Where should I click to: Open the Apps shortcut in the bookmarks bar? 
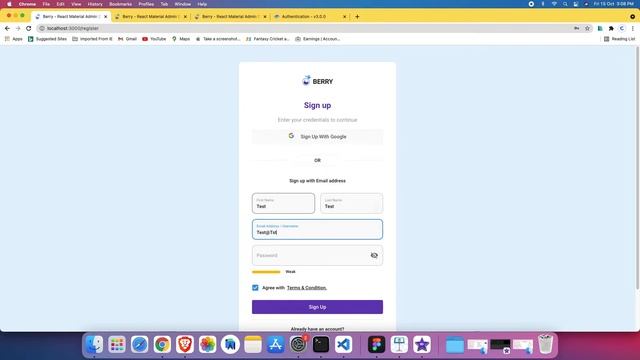tap(13, 39)
